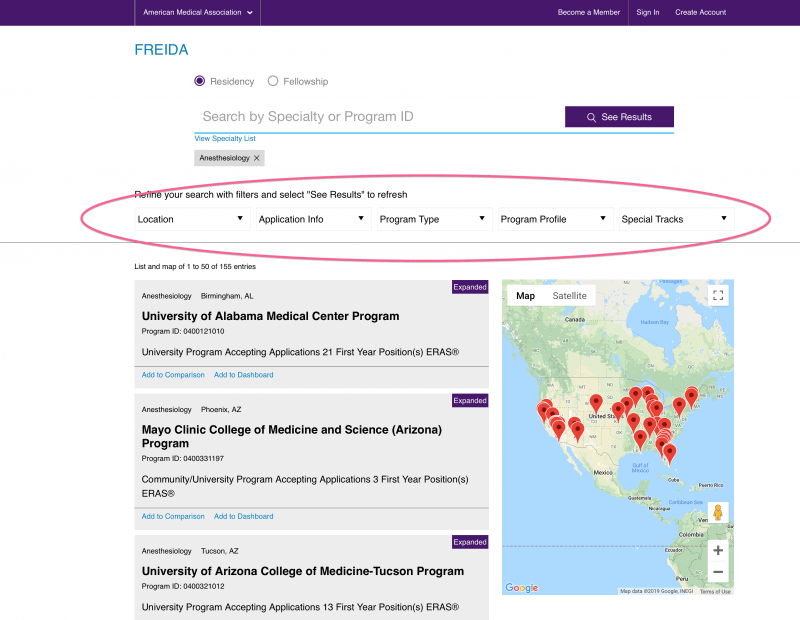800x620 pixels.
Task: Expand the Program Profile filter
Action: [555, 219]
